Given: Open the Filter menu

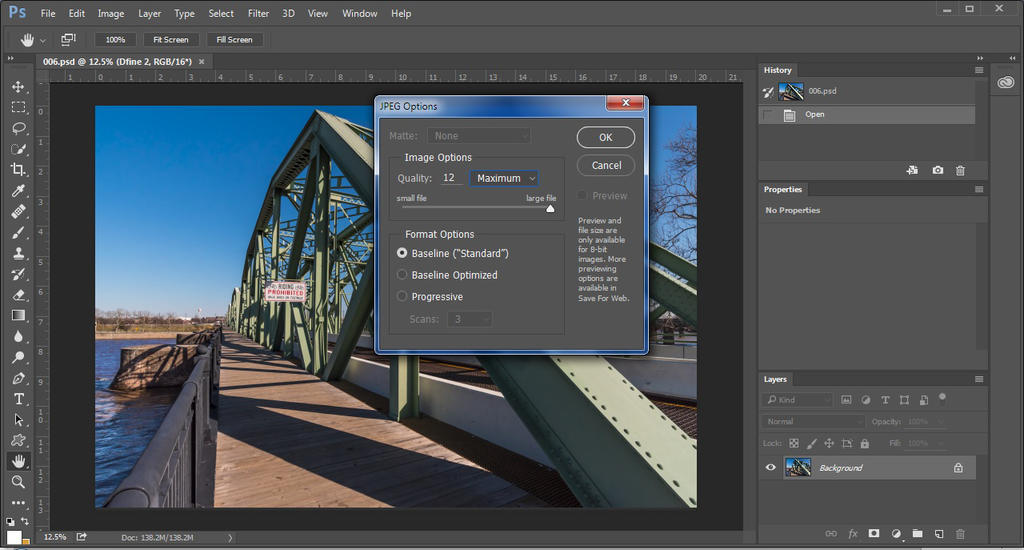Looking at the screenshot, I should [258, 14].
